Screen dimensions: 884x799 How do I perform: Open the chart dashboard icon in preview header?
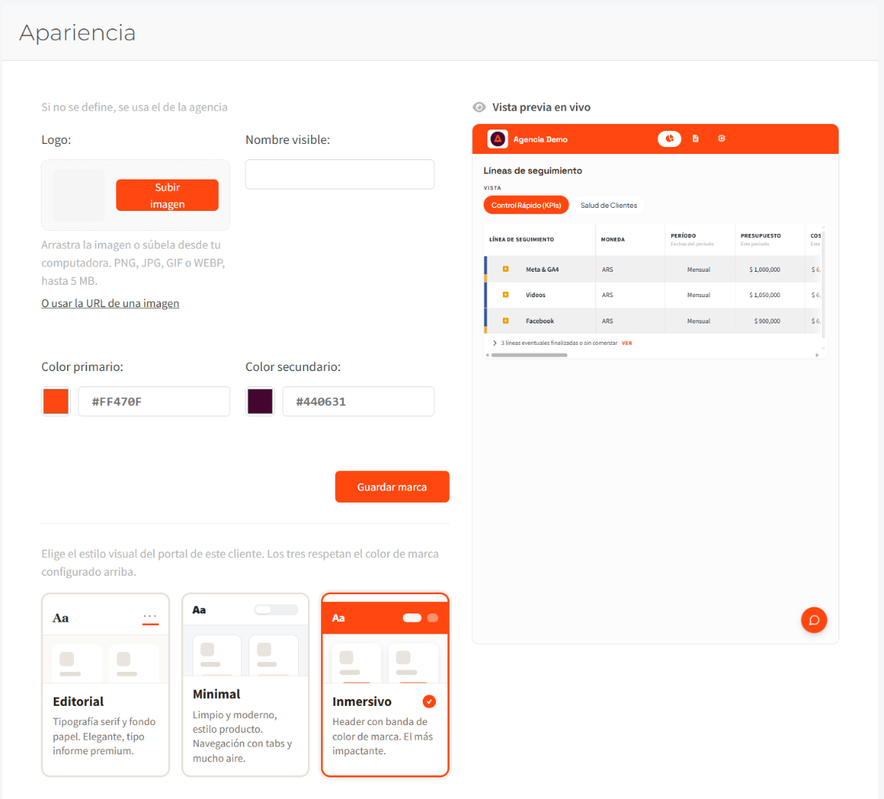669,139
